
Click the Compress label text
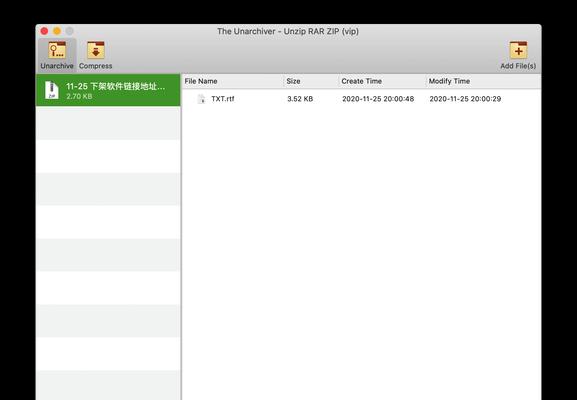96,66
